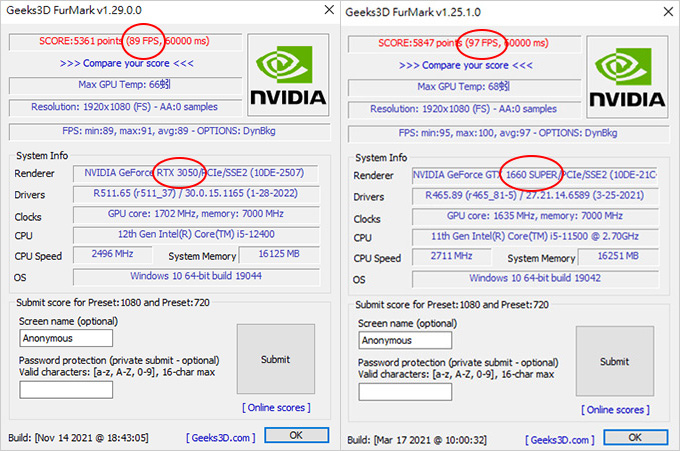
Task: Visit Geeks3D.com link in v1.29.0.0 window
Action: 221,438
